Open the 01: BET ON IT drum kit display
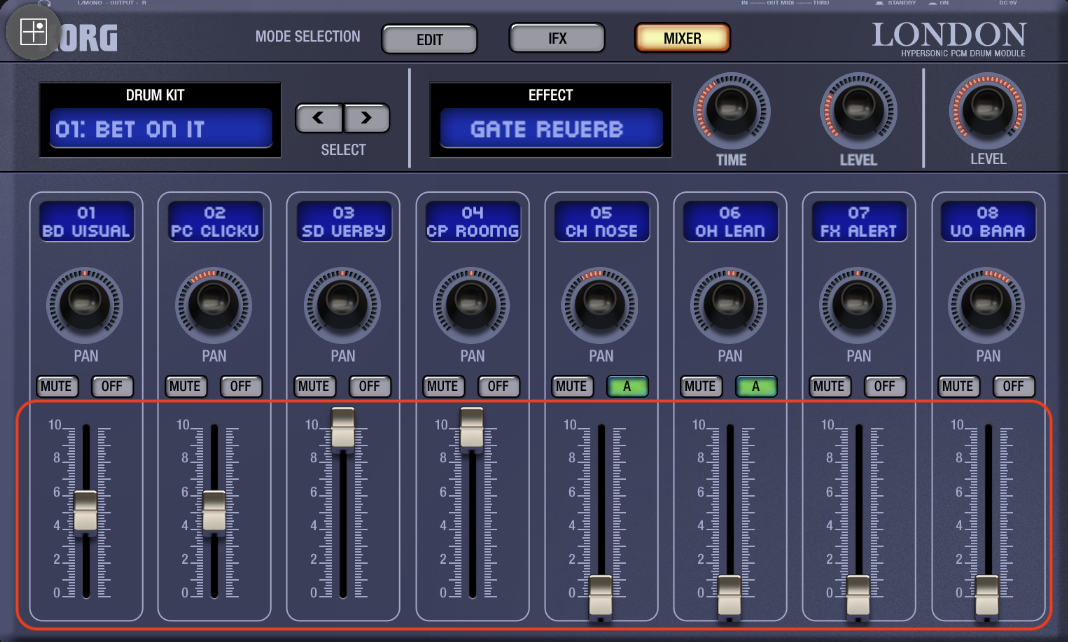 (x=161, y=128)
